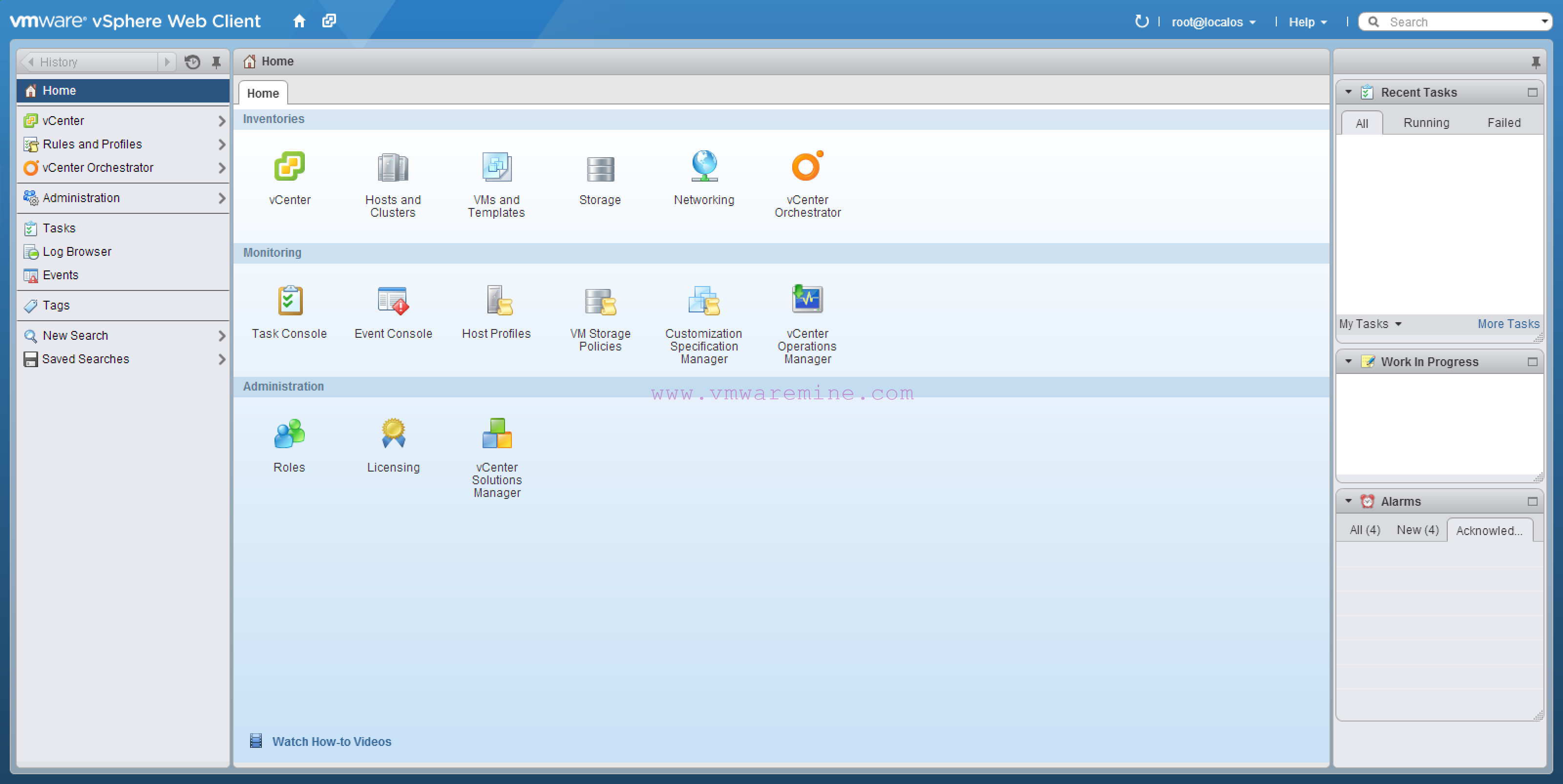Show Failed recent tasks
1563x784 pixels.
click(x=1503, y=123)
